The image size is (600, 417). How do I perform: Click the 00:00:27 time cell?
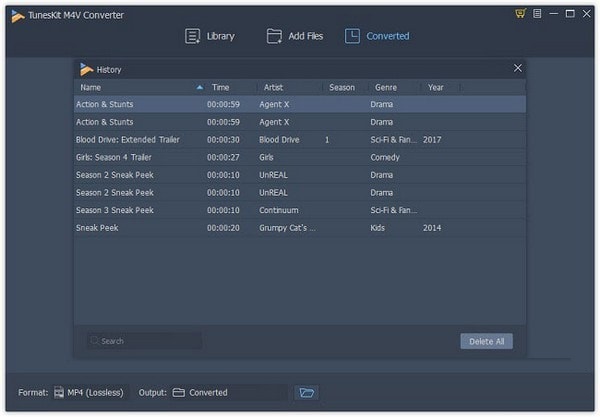point(223,157)
